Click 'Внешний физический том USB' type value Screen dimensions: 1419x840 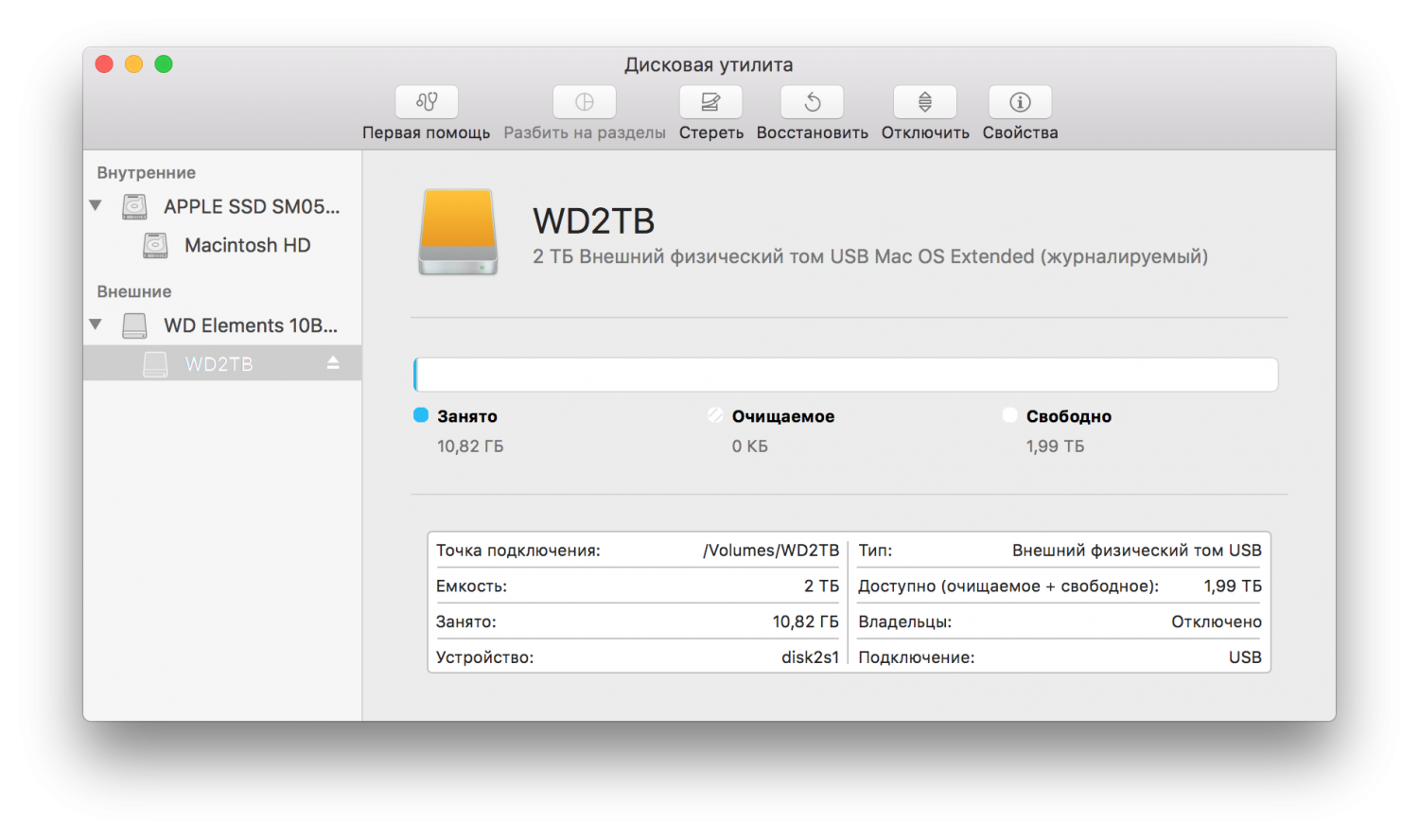click(x=1137, y=551)
